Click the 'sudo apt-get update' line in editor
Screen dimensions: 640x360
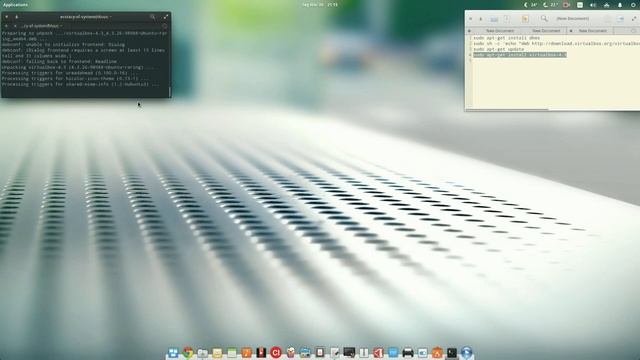pos(498,49)
